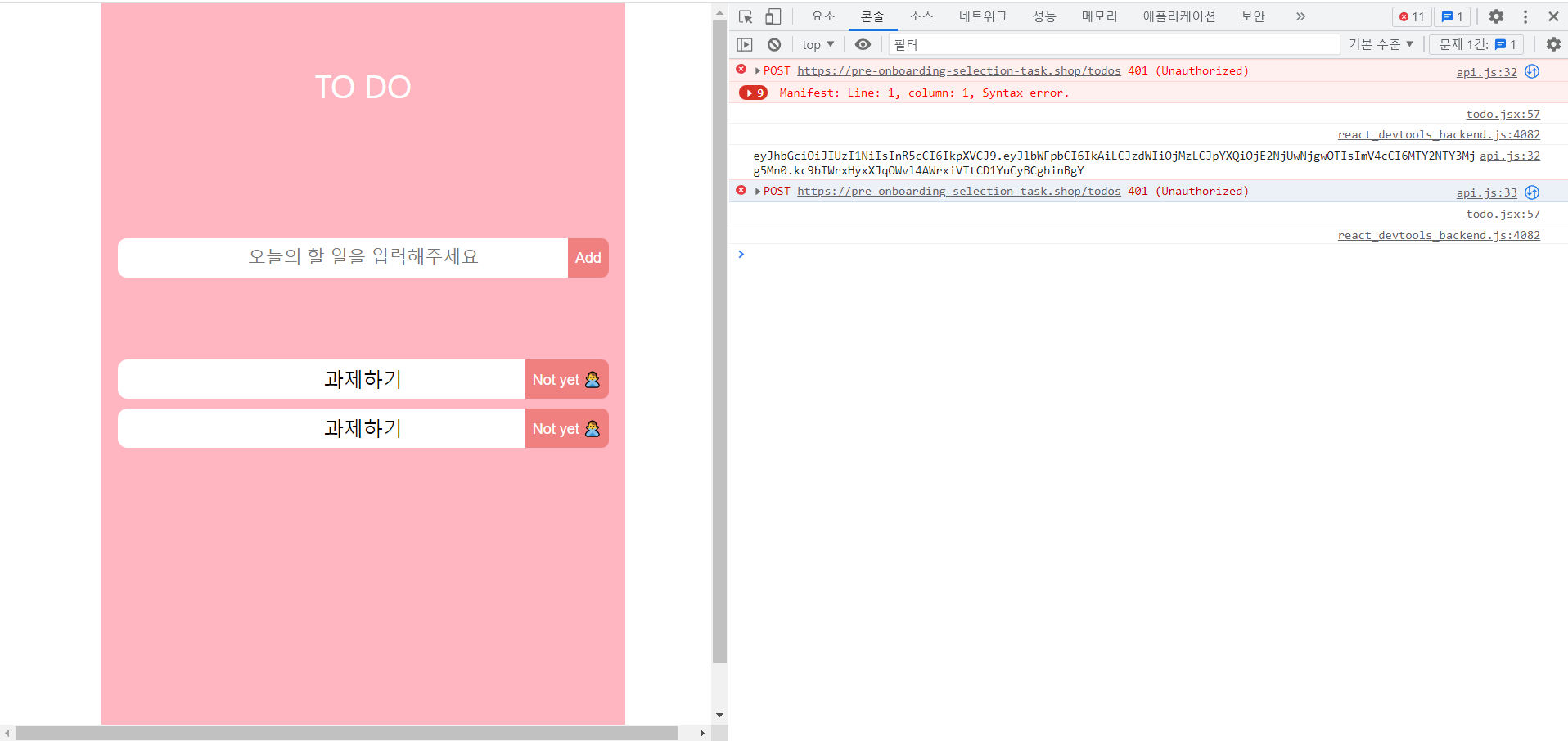Screen dimensions: 1568x741
Task: Toggle Not yet on second 과제하기
Action: pyautogui.click(x=566, y=428)
